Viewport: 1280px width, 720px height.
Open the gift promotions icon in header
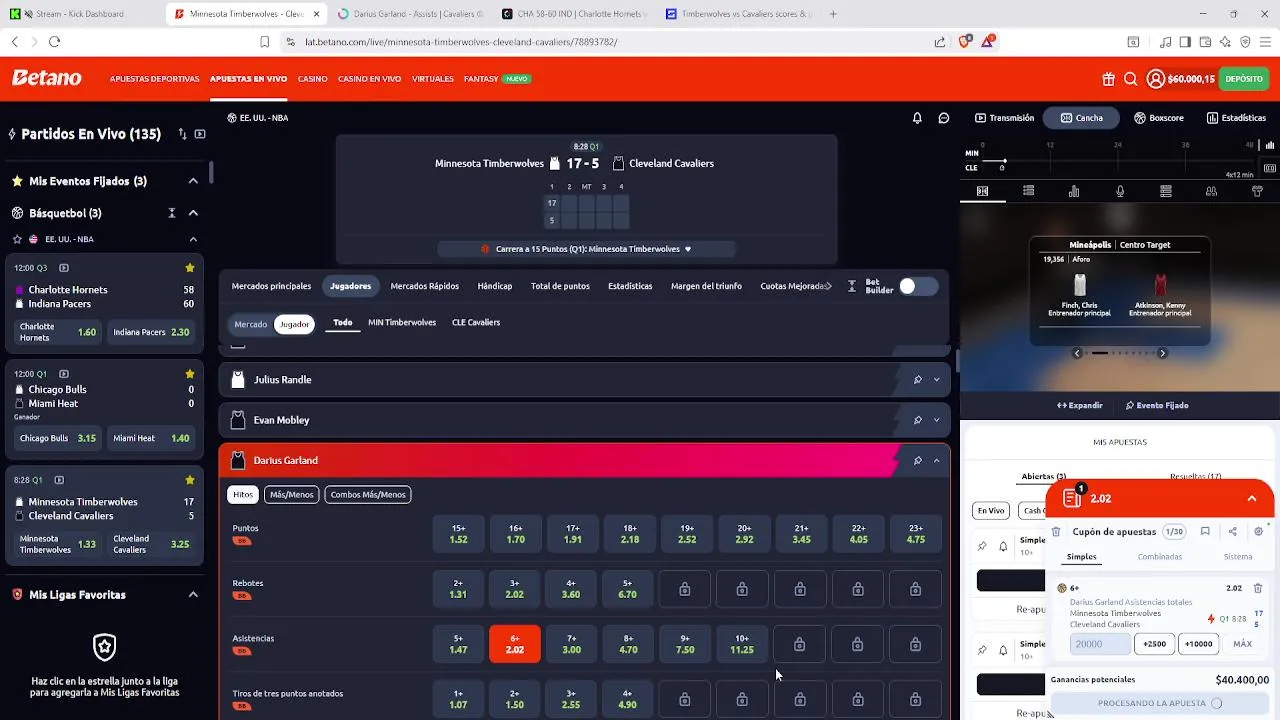point(1108,79)
